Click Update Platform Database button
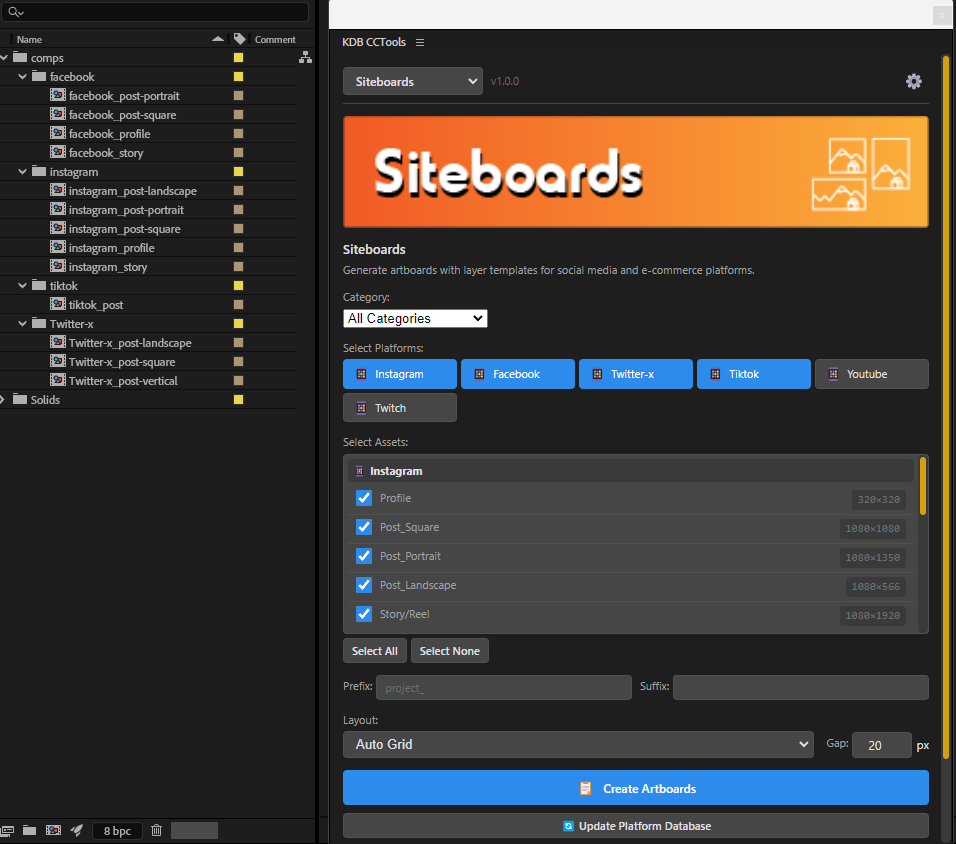Screen dimensions: 956x844 (x=636, y=826)
